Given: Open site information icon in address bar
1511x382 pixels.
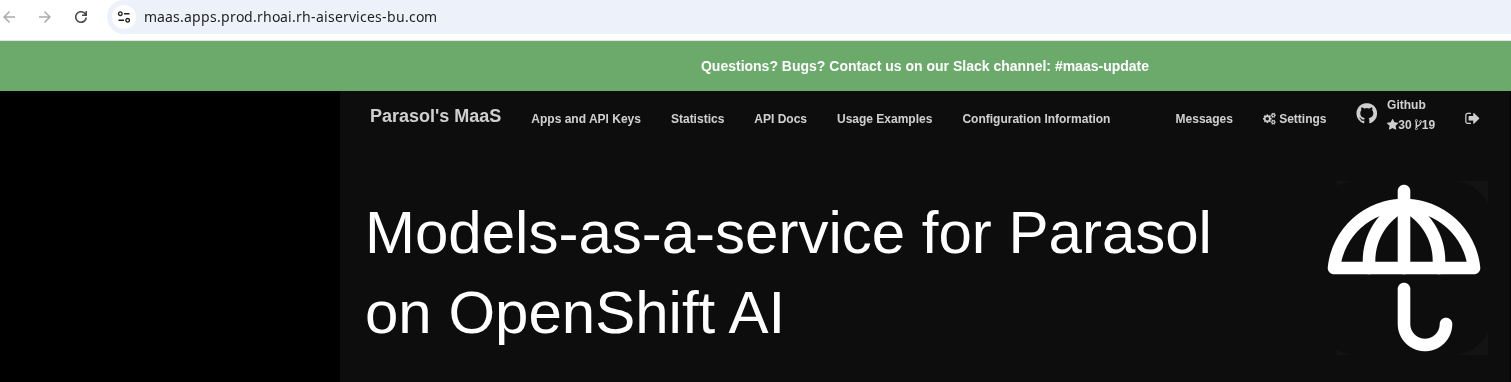Looking at the screenshot, I should tap(124, 17).
